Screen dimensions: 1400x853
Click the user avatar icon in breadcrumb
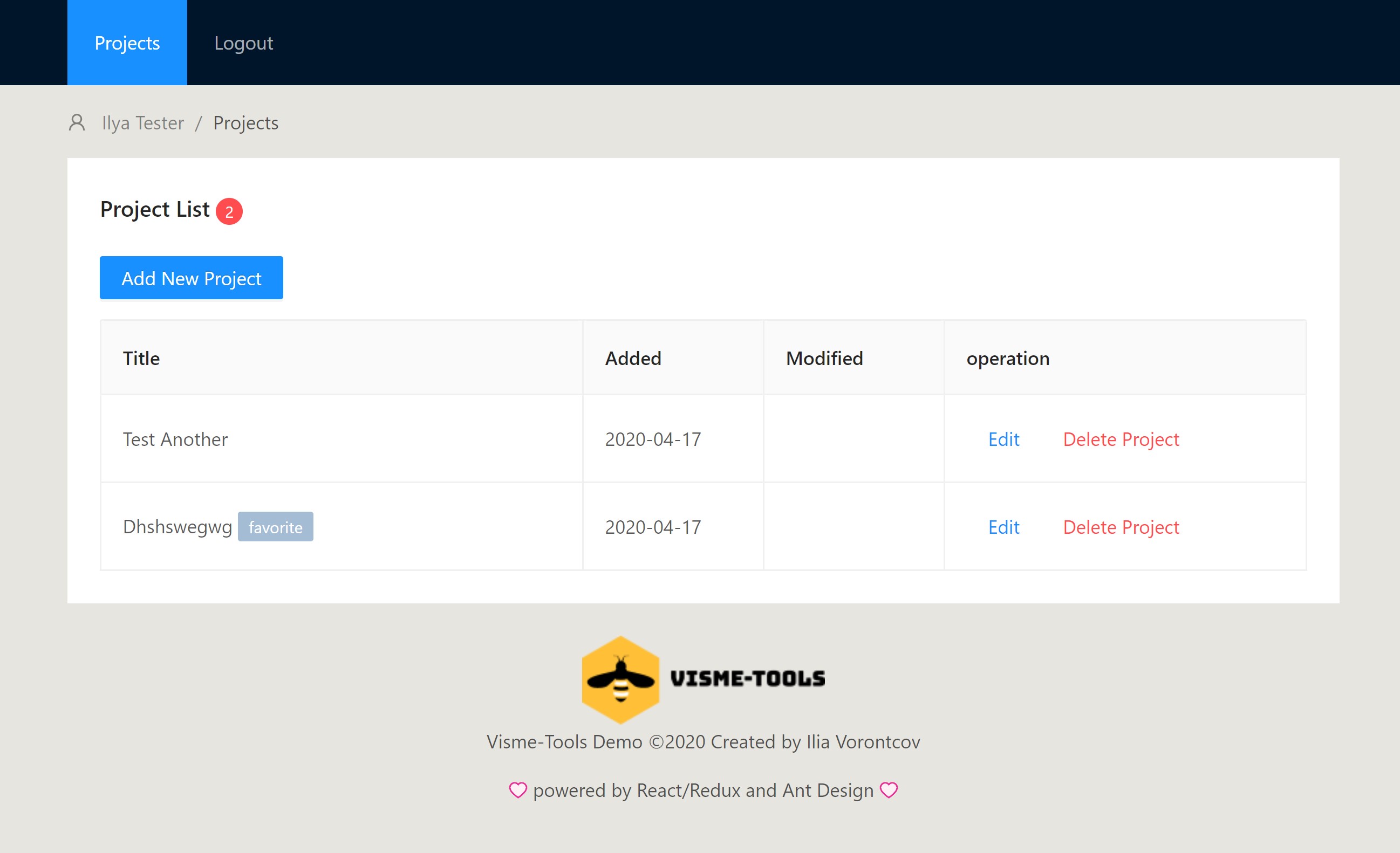point(77,123)
